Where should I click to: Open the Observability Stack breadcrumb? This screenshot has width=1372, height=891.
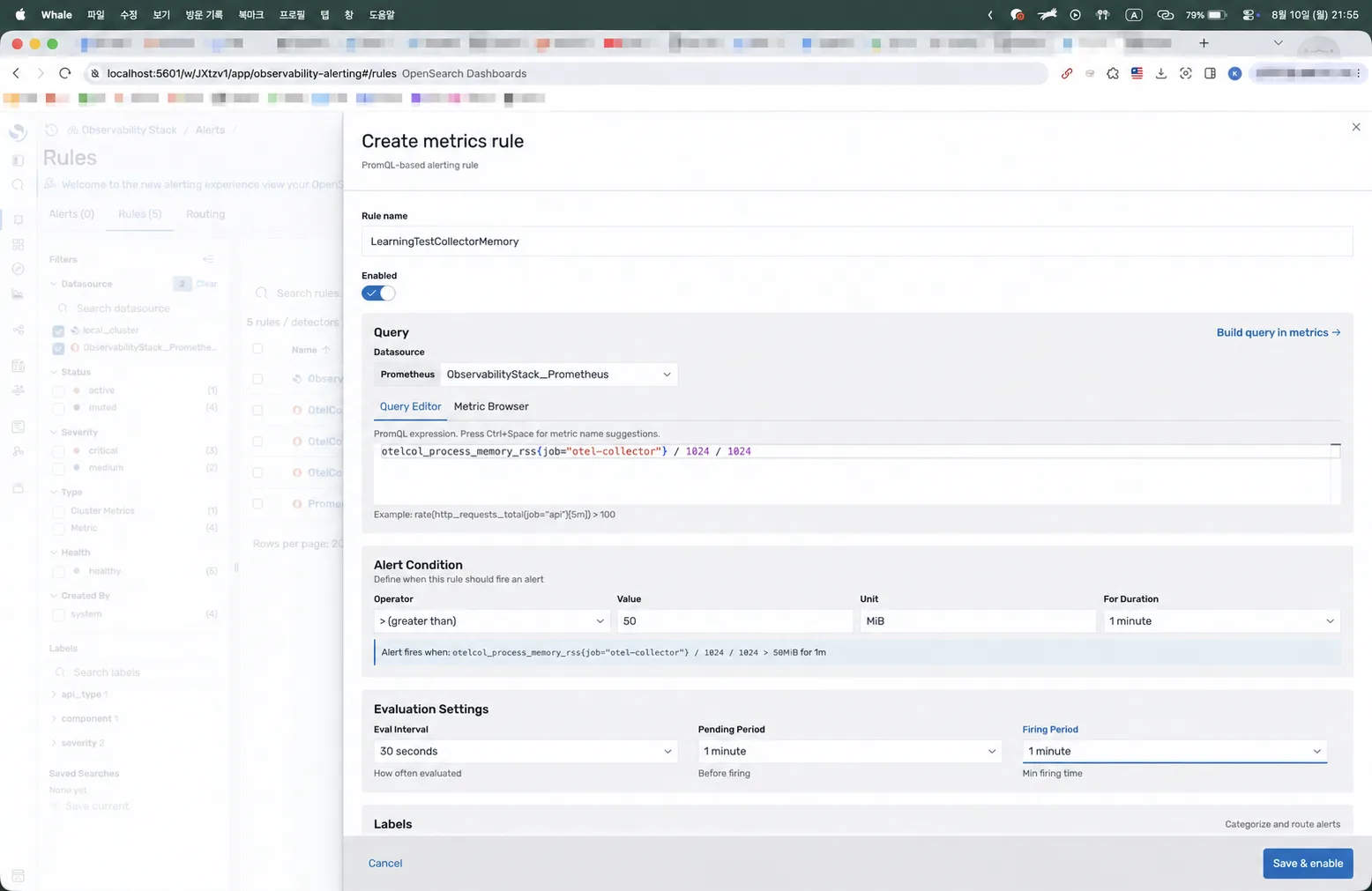pos(129,130)
